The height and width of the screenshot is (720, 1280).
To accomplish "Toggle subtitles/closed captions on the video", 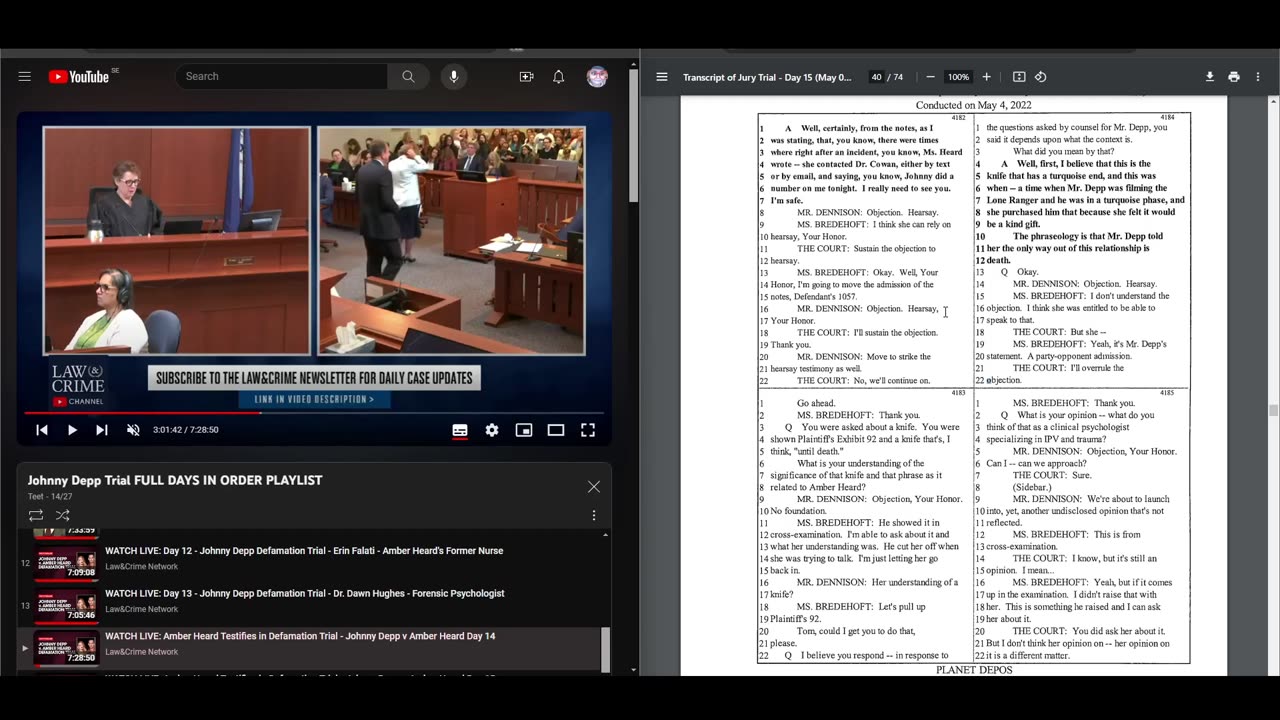I will click(x=460, y=430).
